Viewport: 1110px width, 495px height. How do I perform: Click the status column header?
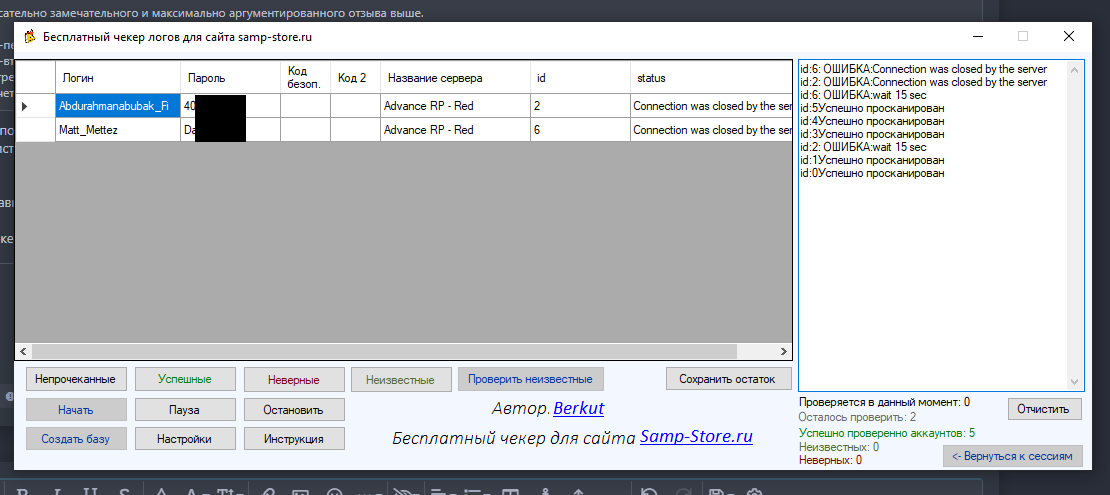pos(711,78)
